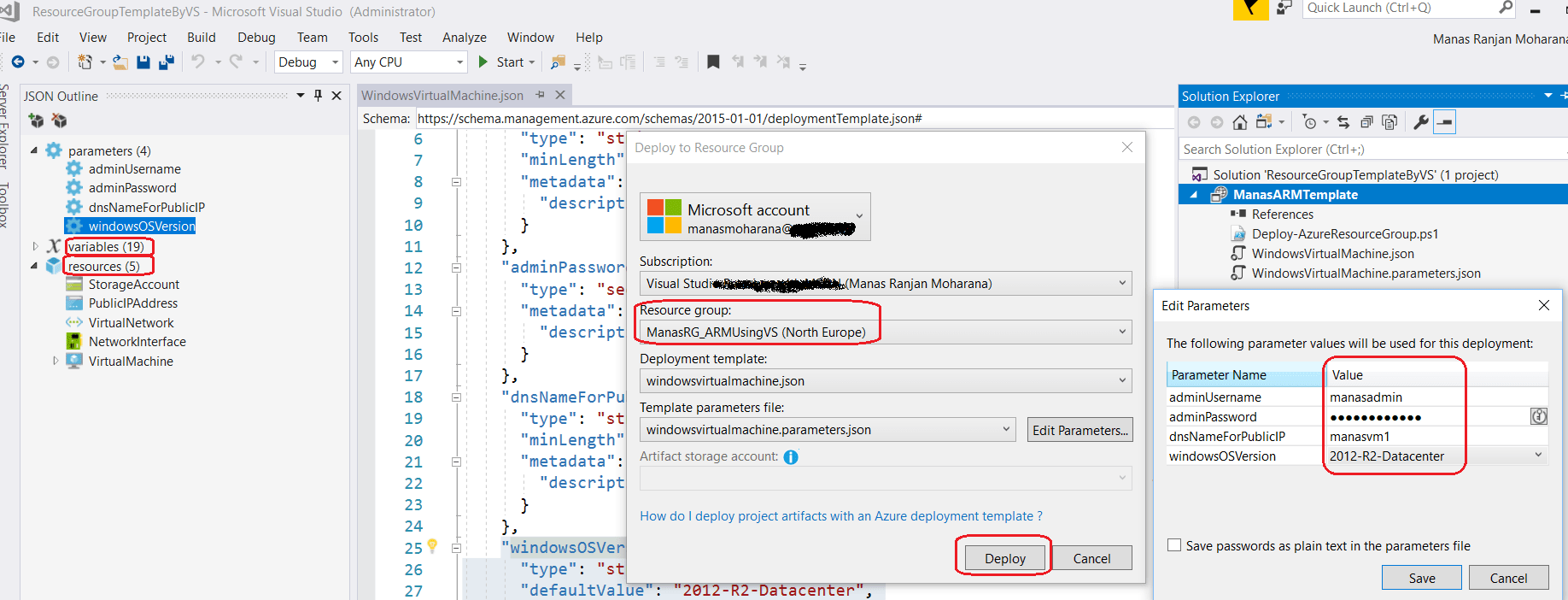Pin the JSON Outline panel
Image resolution: width=1568 pixels, height=600 pixels.
coord(318,96)
